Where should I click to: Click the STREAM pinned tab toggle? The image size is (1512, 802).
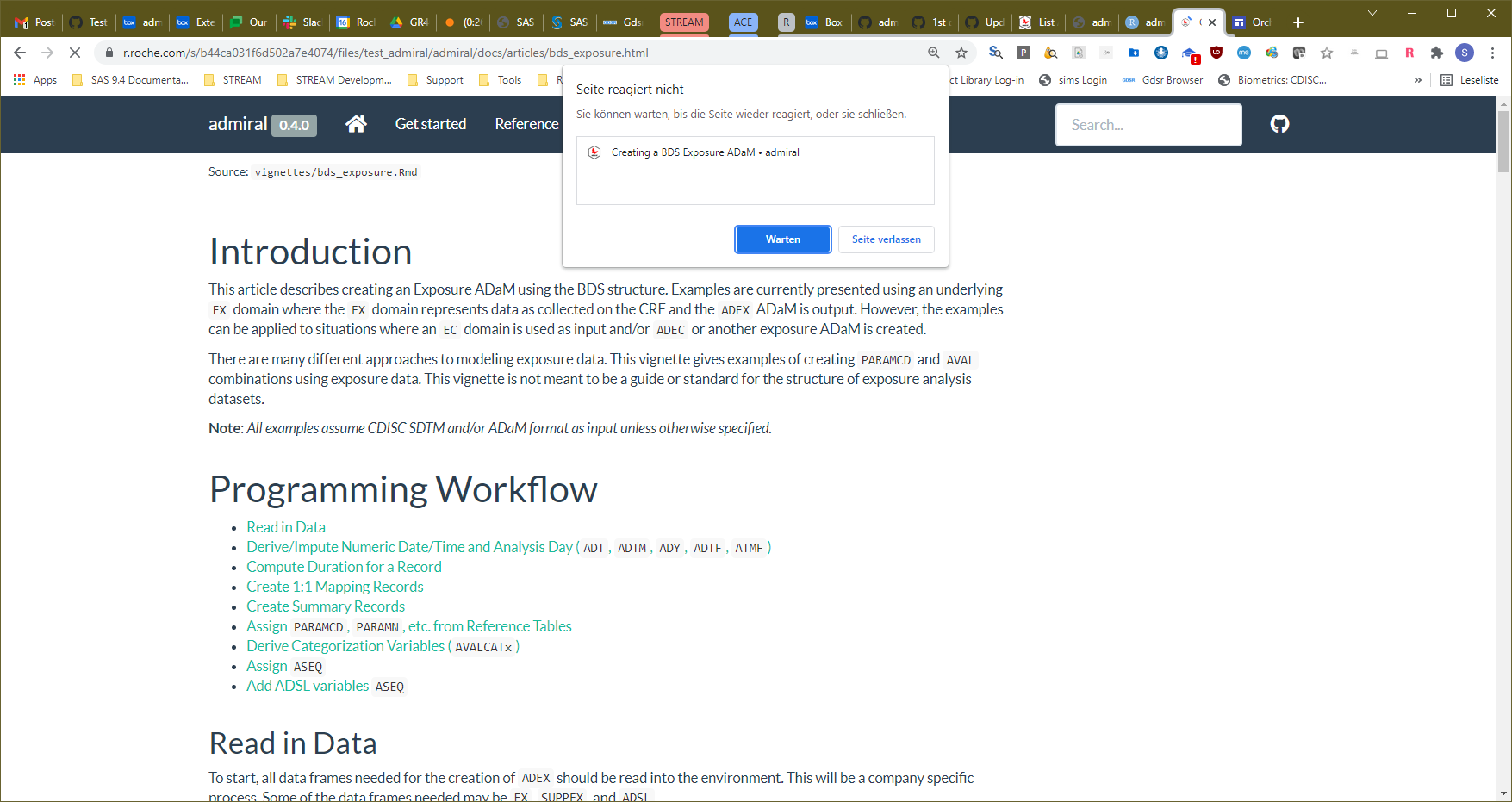(684, 22)
